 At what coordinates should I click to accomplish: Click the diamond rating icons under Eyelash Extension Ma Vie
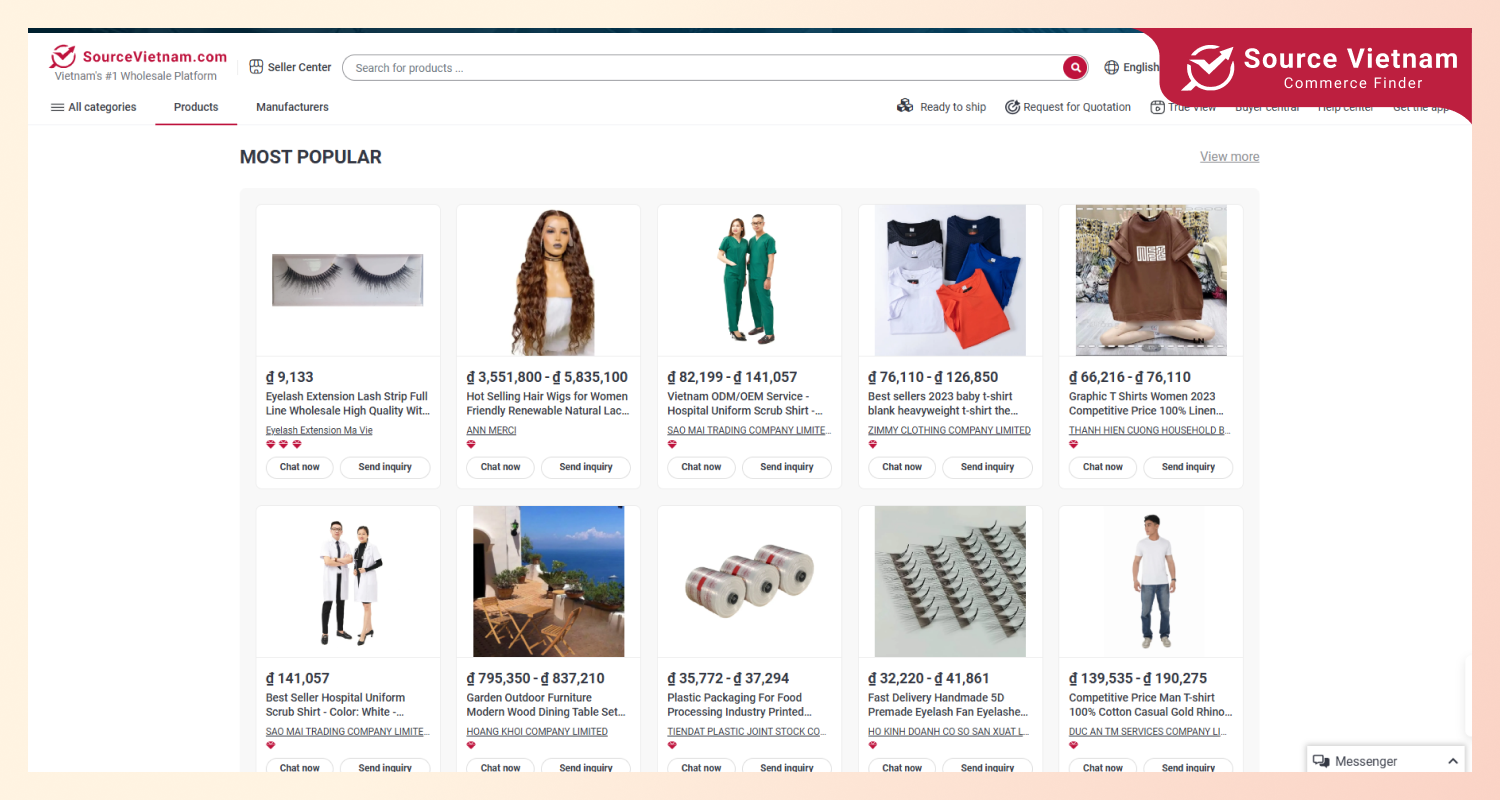click(284, 445)
